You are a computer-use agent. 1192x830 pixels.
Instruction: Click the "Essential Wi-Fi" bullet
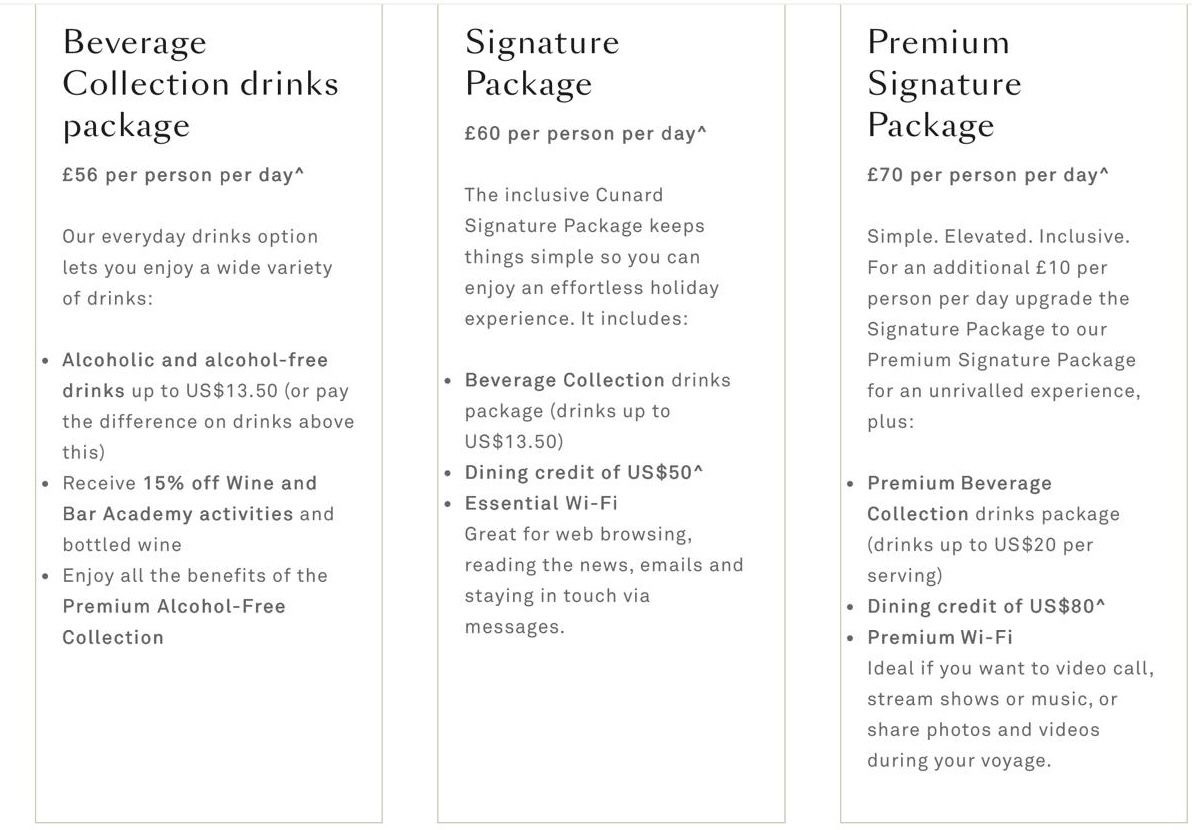point(541,503)
